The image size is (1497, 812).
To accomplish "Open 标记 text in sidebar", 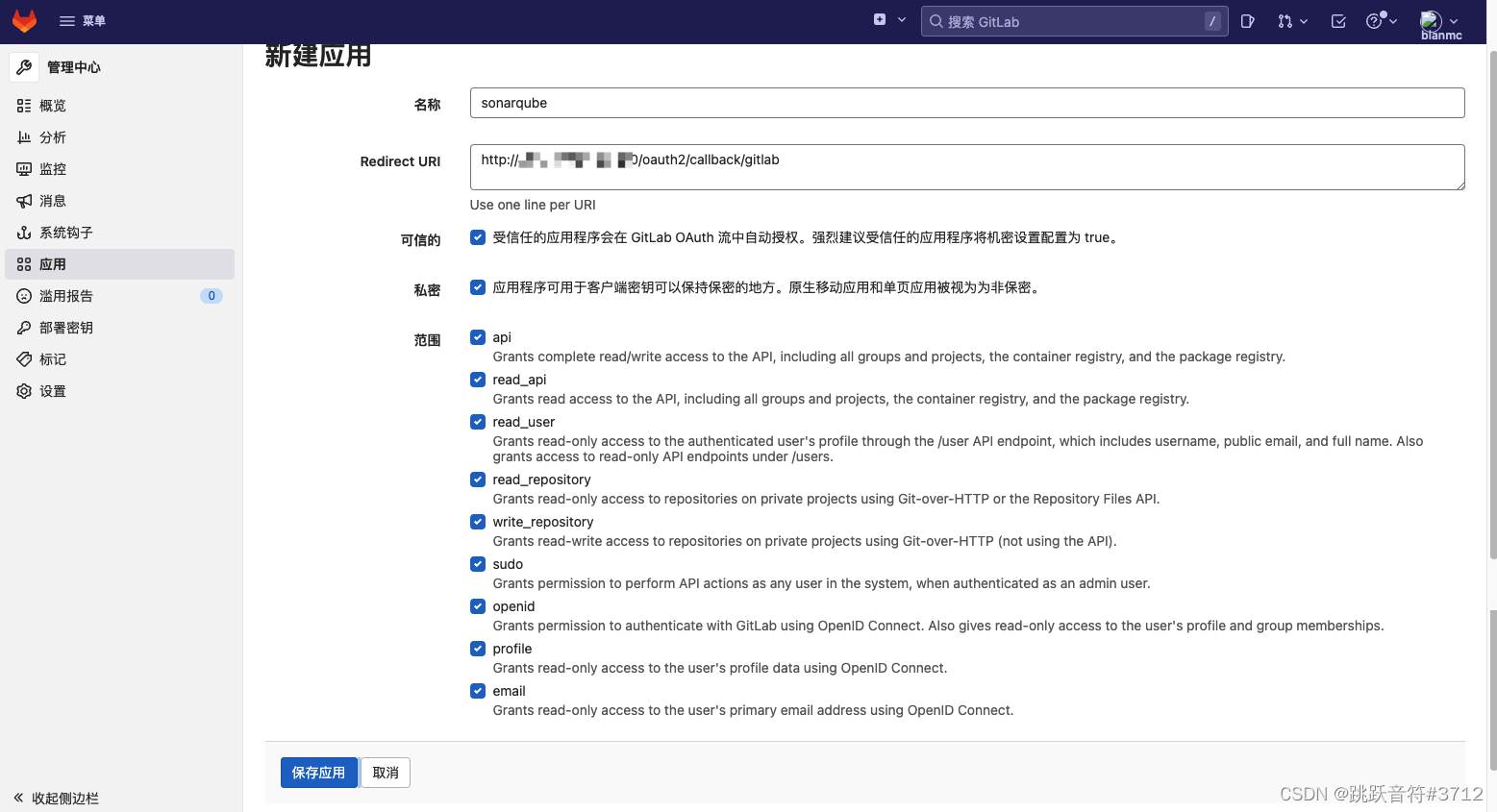I will coord(53,359).
